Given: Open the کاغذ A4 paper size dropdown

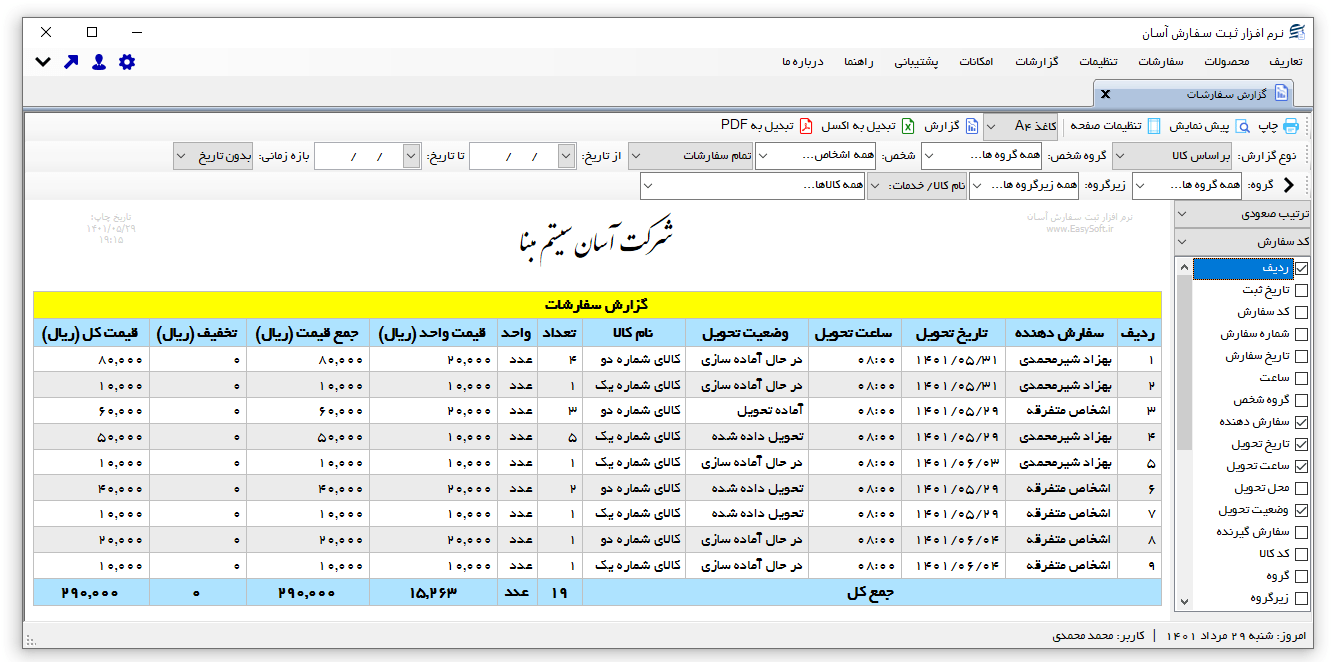Looking at the screenshot, I should point(1021,126).
